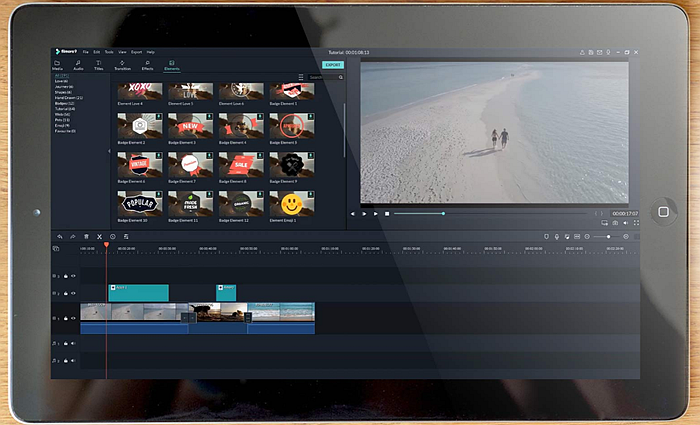Toggle visibility of video track 2
The width and height of the screenshot is (700, 425).
(73, 293)
